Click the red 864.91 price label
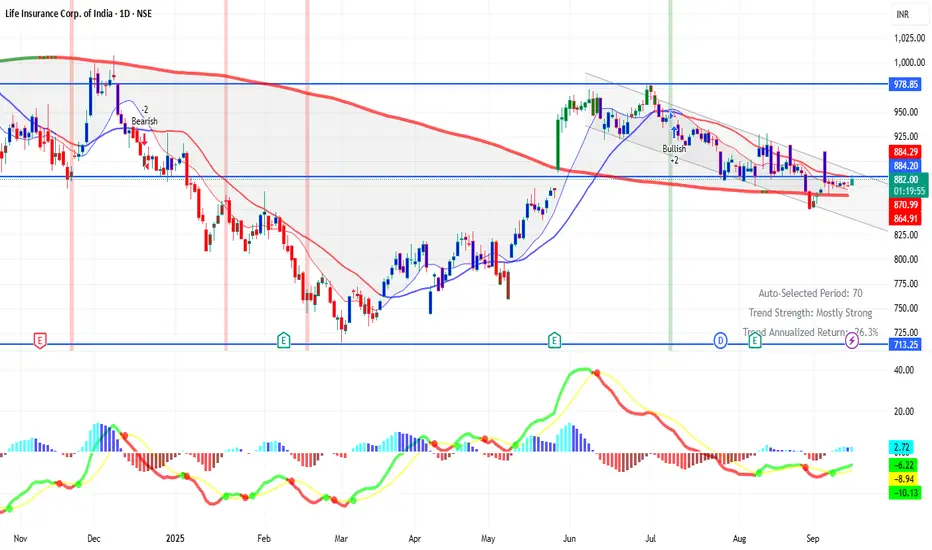The height and width of the screenshot is (550, 932). (x=905, y=218)
